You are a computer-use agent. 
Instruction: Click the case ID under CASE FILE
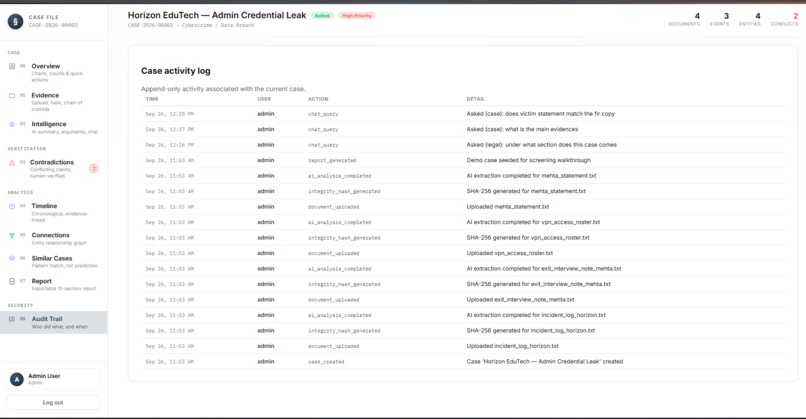[x=53, y=25]
